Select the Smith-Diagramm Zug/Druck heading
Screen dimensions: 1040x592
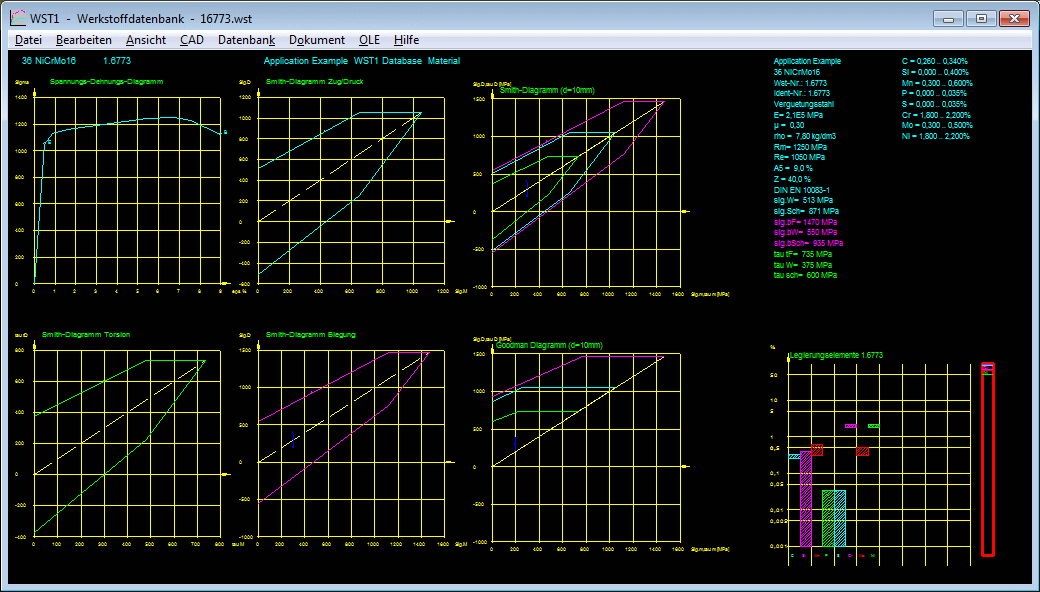click(314, 81)
